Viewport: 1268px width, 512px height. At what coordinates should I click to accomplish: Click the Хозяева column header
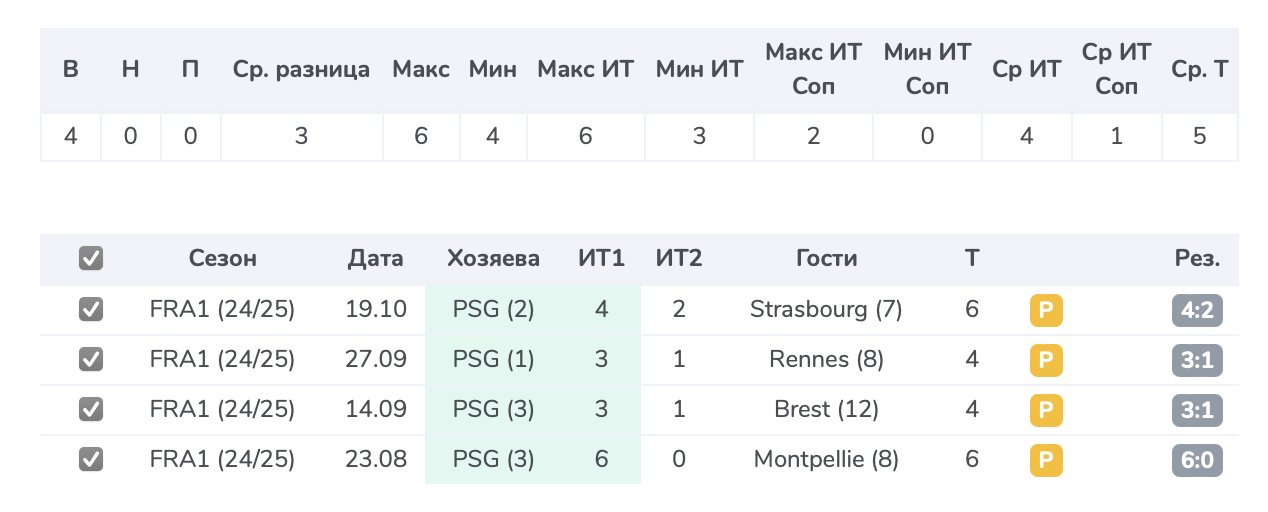point(494,259)
